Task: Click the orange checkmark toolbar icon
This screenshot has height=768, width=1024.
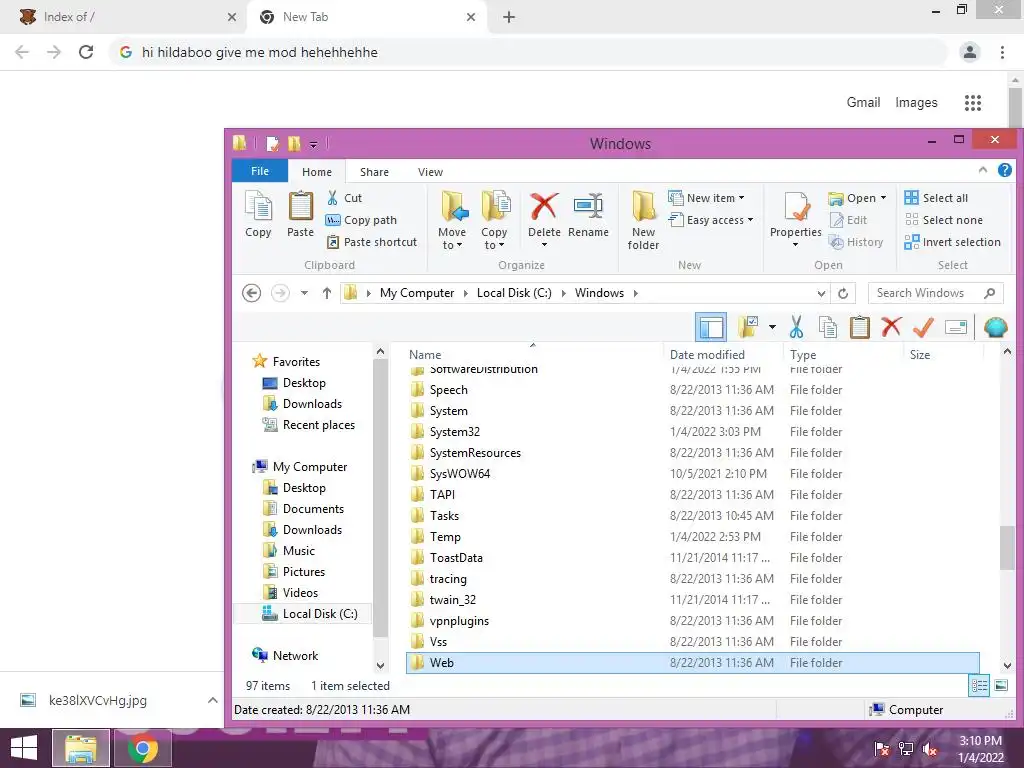Action: coord(923,327)
